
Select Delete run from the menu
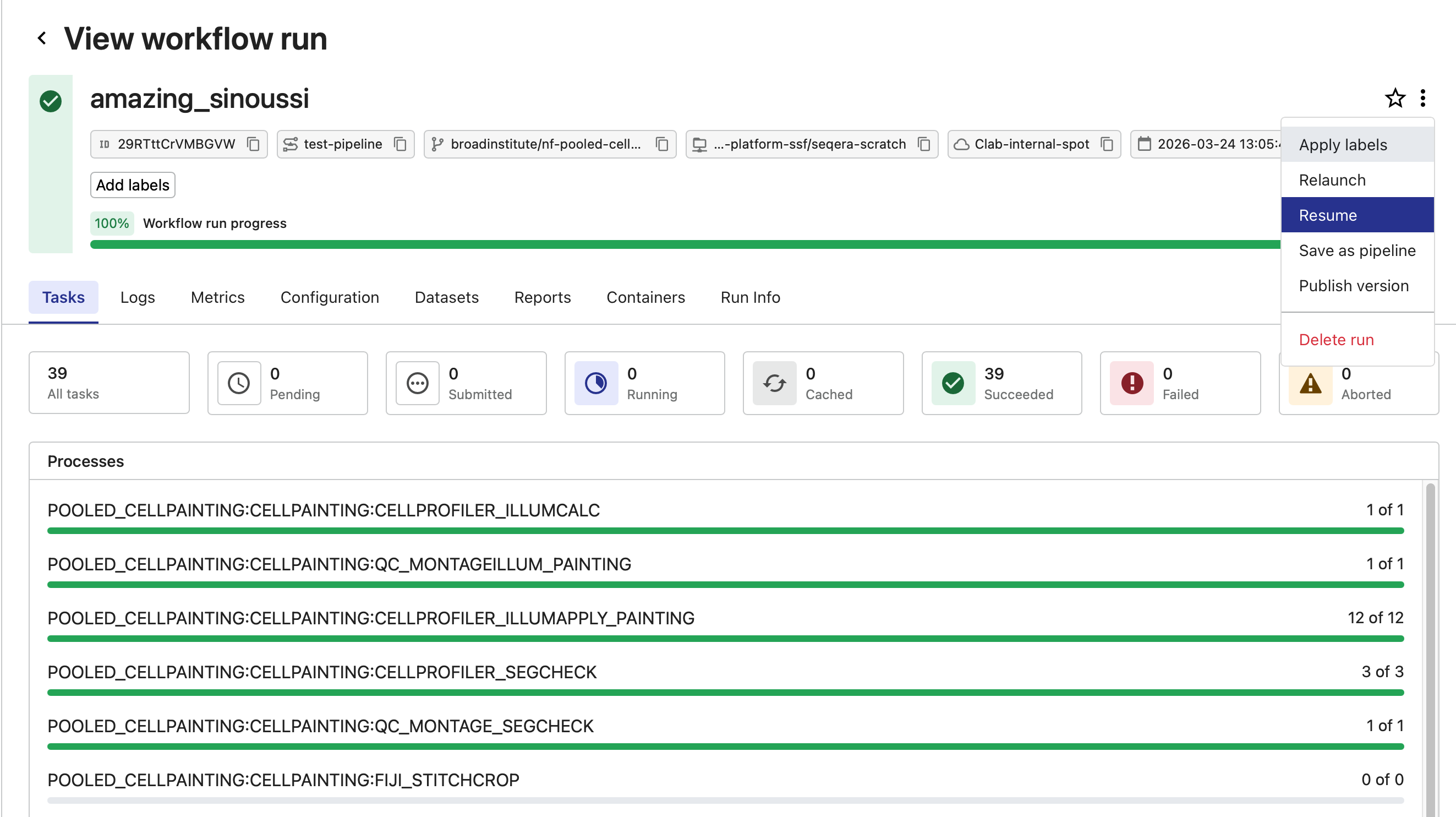click(x=1336, y=339)
